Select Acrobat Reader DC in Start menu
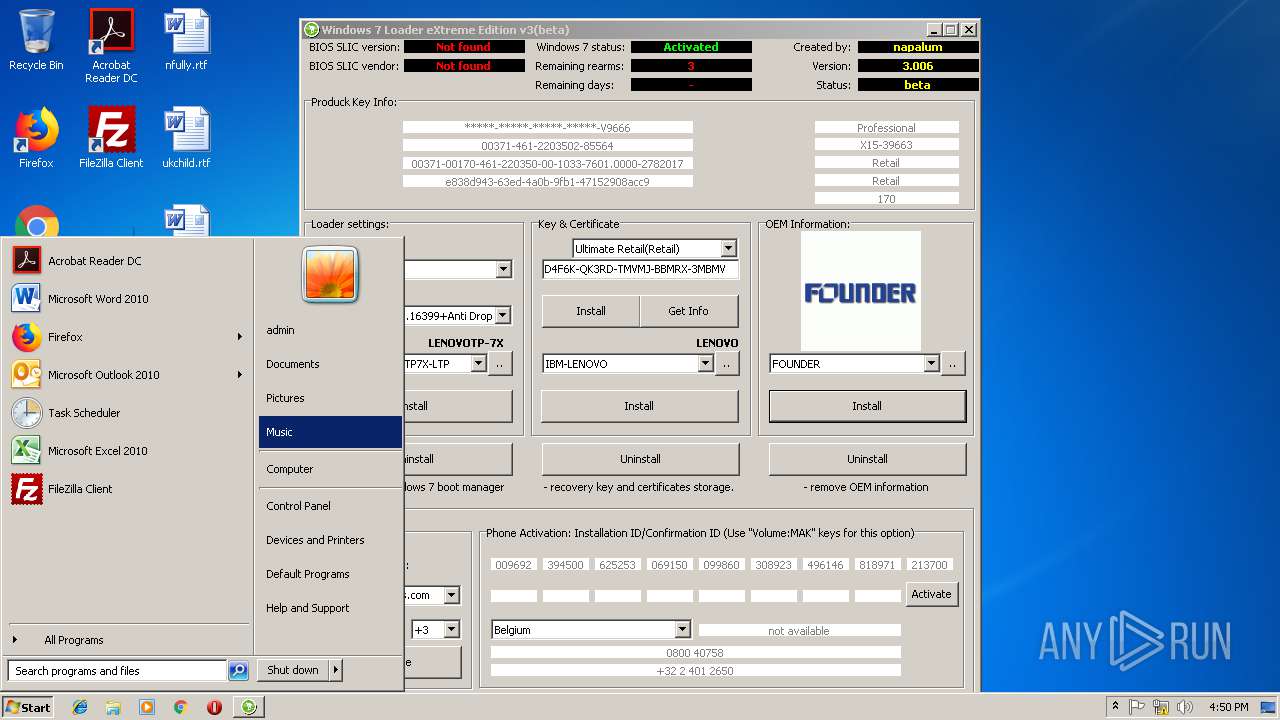Image resolution: width=1280 pixels, height=720 pixels. (127, 261)
